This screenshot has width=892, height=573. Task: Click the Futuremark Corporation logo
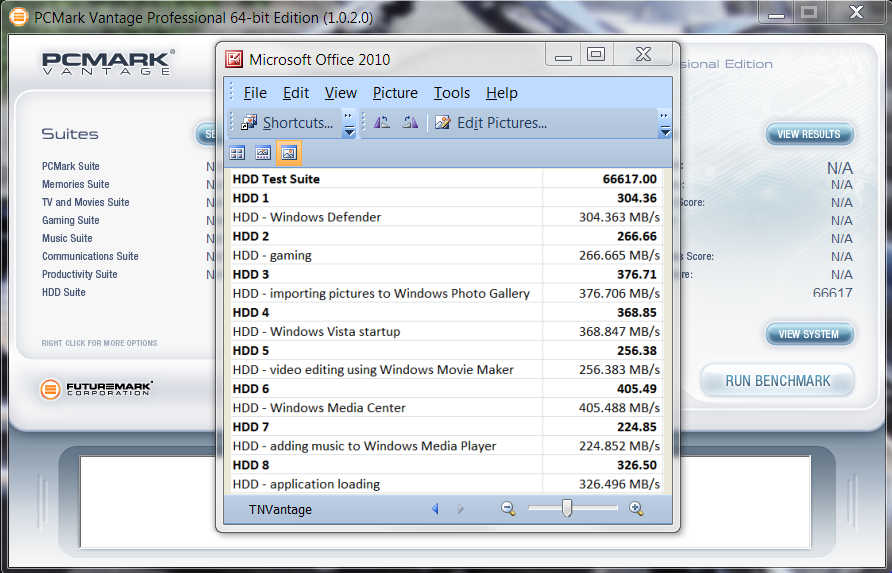click(x=97, y=389)
